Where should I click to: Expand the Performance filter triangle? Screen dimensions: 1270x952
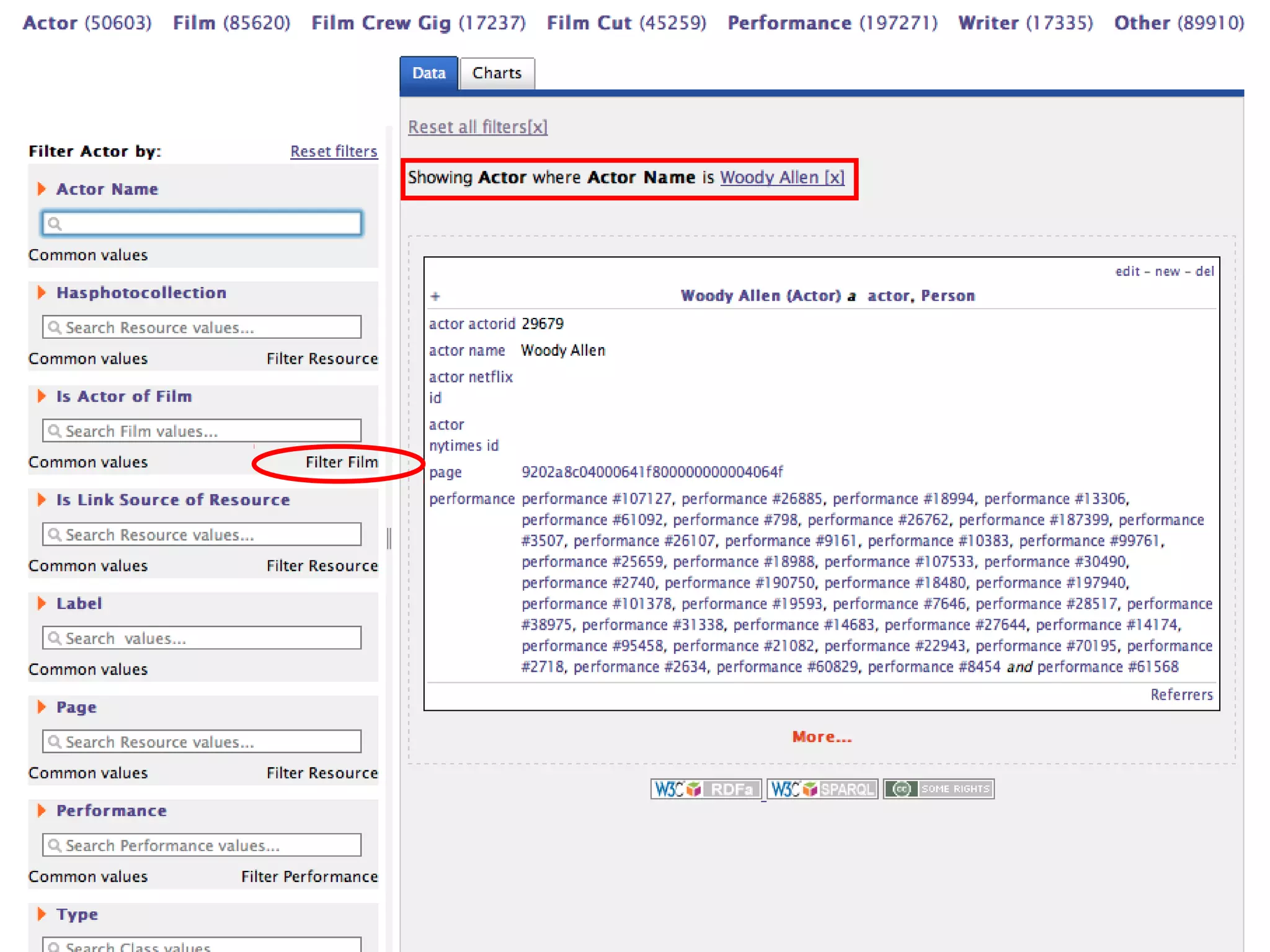42,811
